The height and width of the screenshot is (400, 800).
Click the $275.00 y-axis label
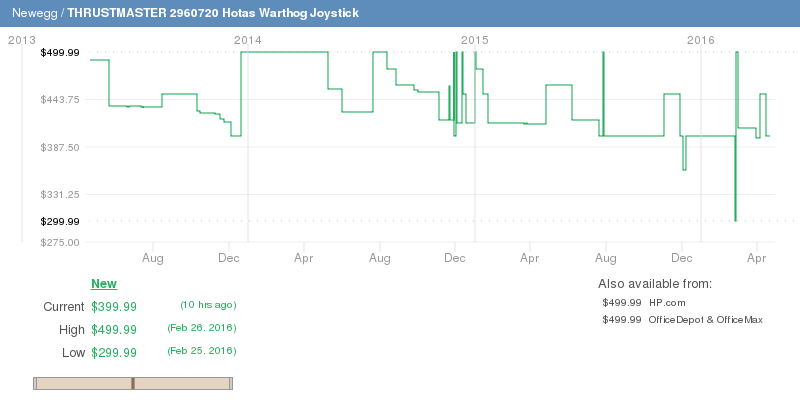pyautogui.click(x=60, y=242)
